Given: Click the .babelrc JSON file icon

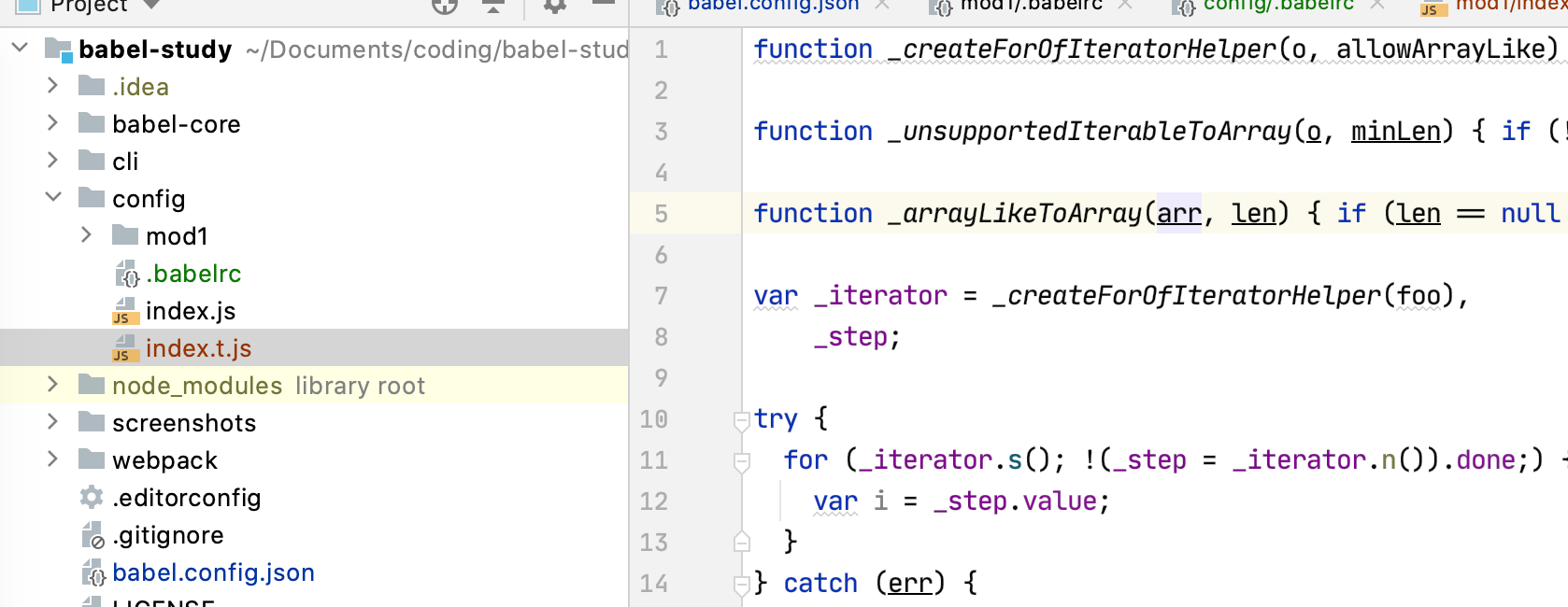Looking at the screenshot, I should tap(126, 274).
